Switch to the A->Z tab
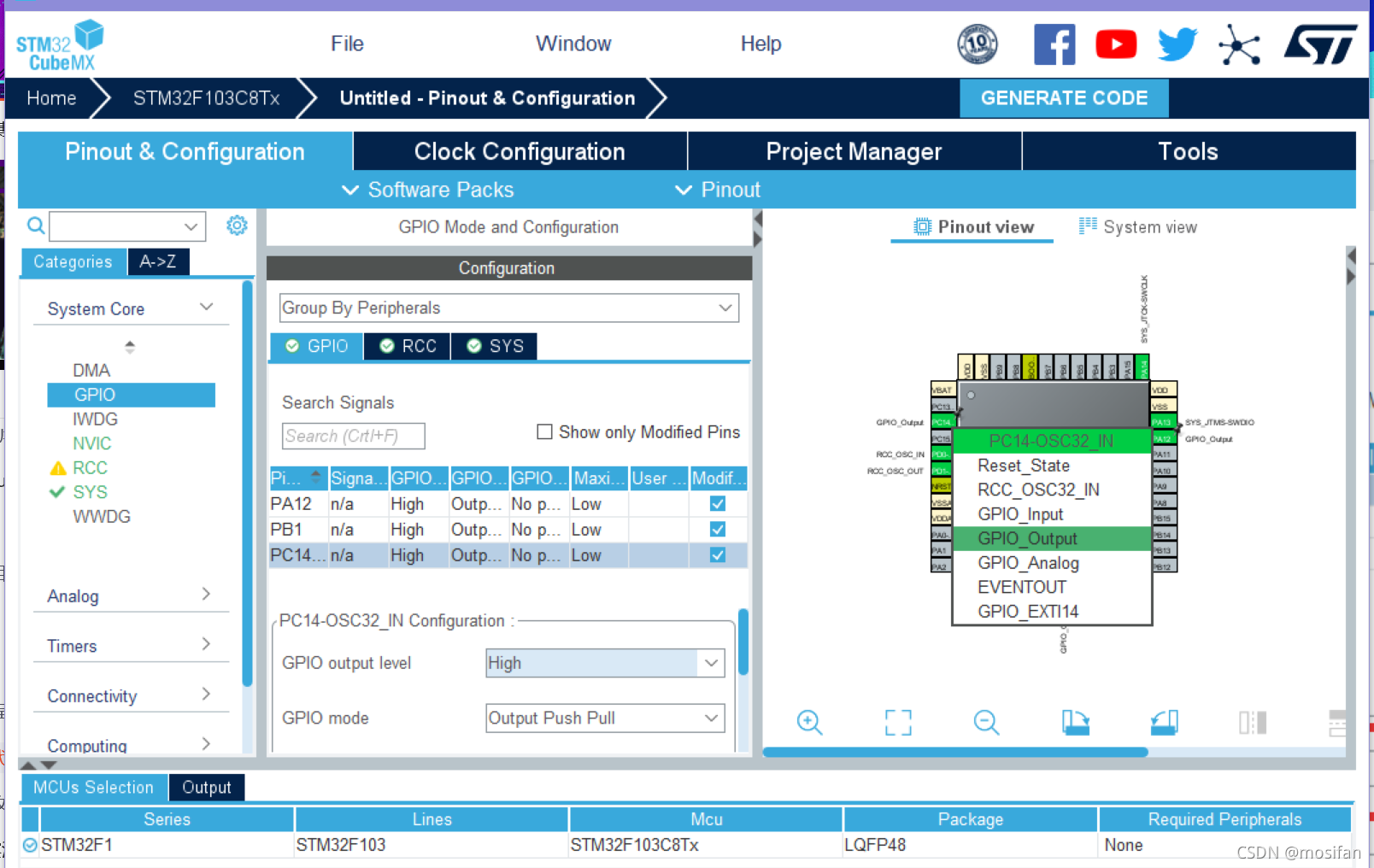The width and height of the screenshot is (1374, 868). (x=158, y=261)
